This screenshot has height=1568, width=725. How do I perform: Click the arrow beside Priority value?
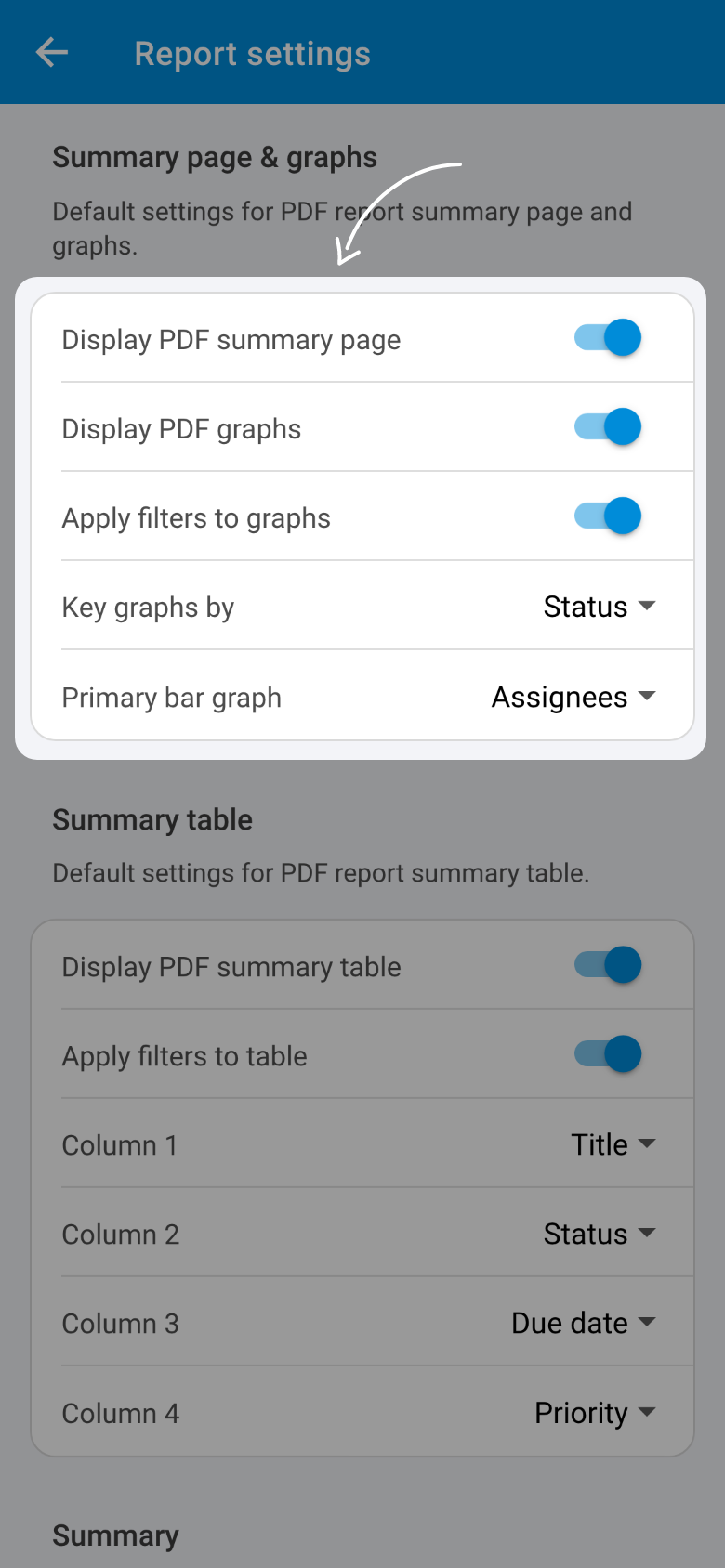click(x=648, y=1412)
